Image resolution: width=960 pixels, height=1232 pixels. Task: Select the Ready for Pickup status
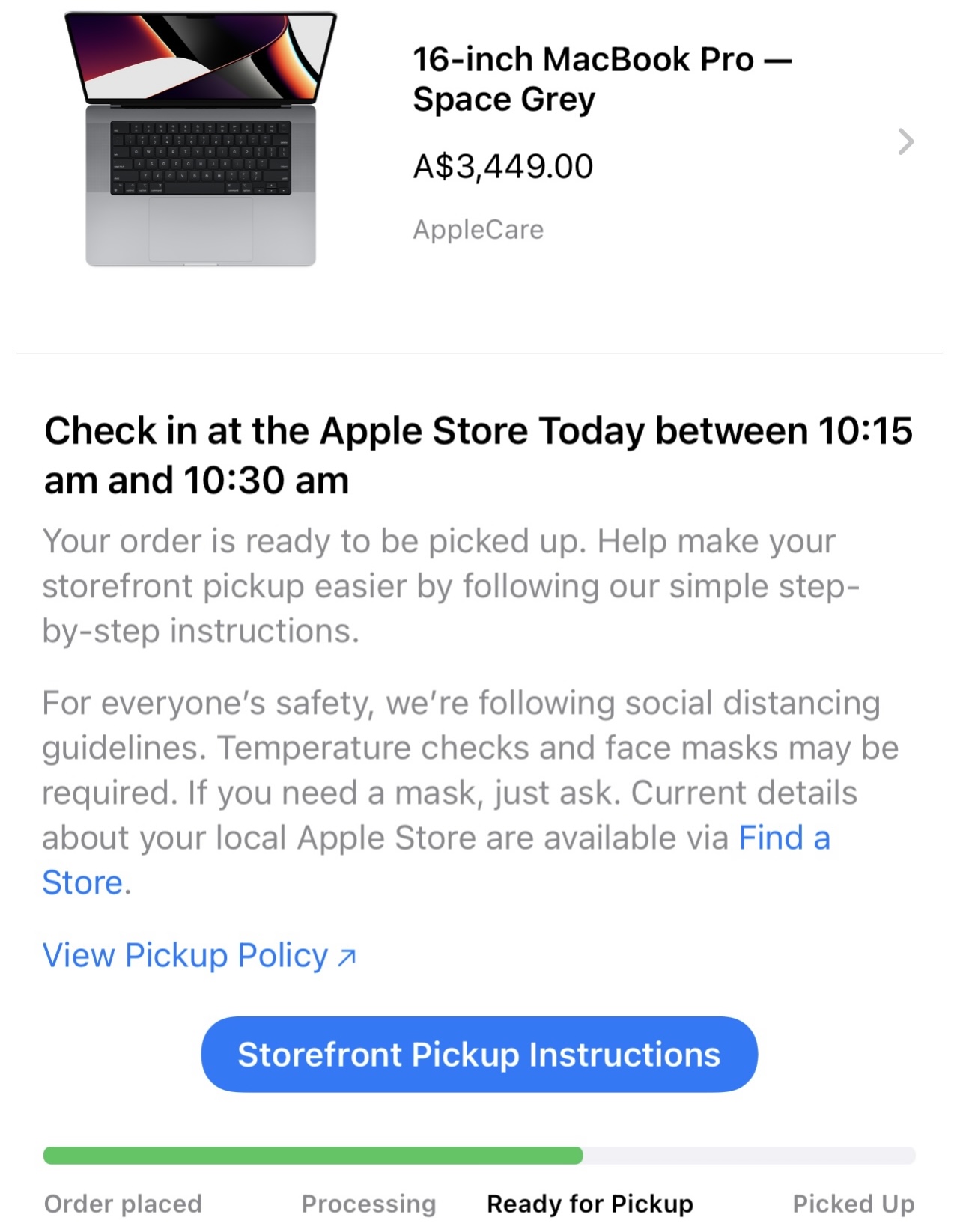[590, 1204]
